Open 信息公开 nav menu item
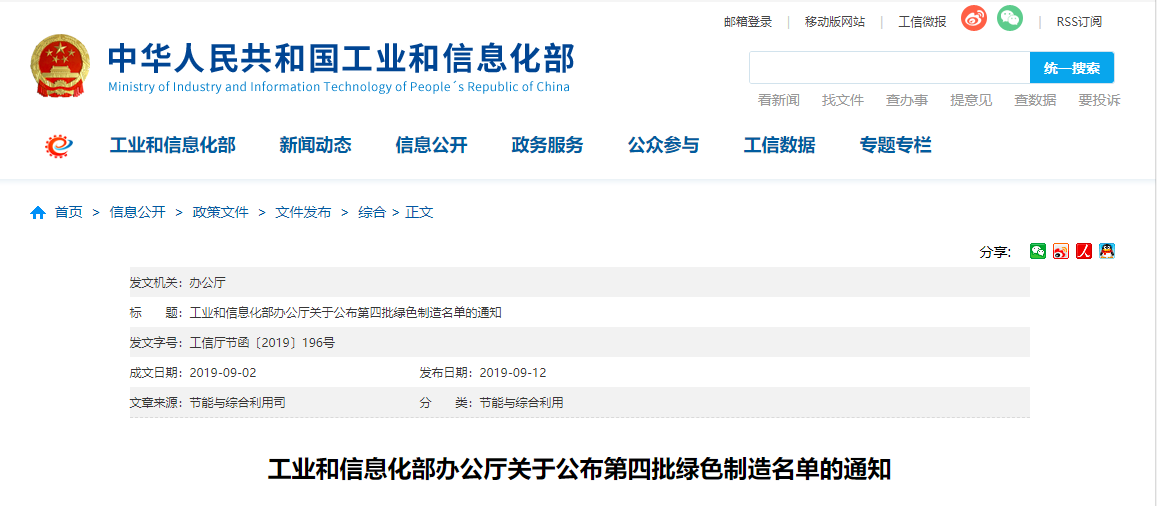The width and height of the screenshot is (1157, 506). [432, 145]
